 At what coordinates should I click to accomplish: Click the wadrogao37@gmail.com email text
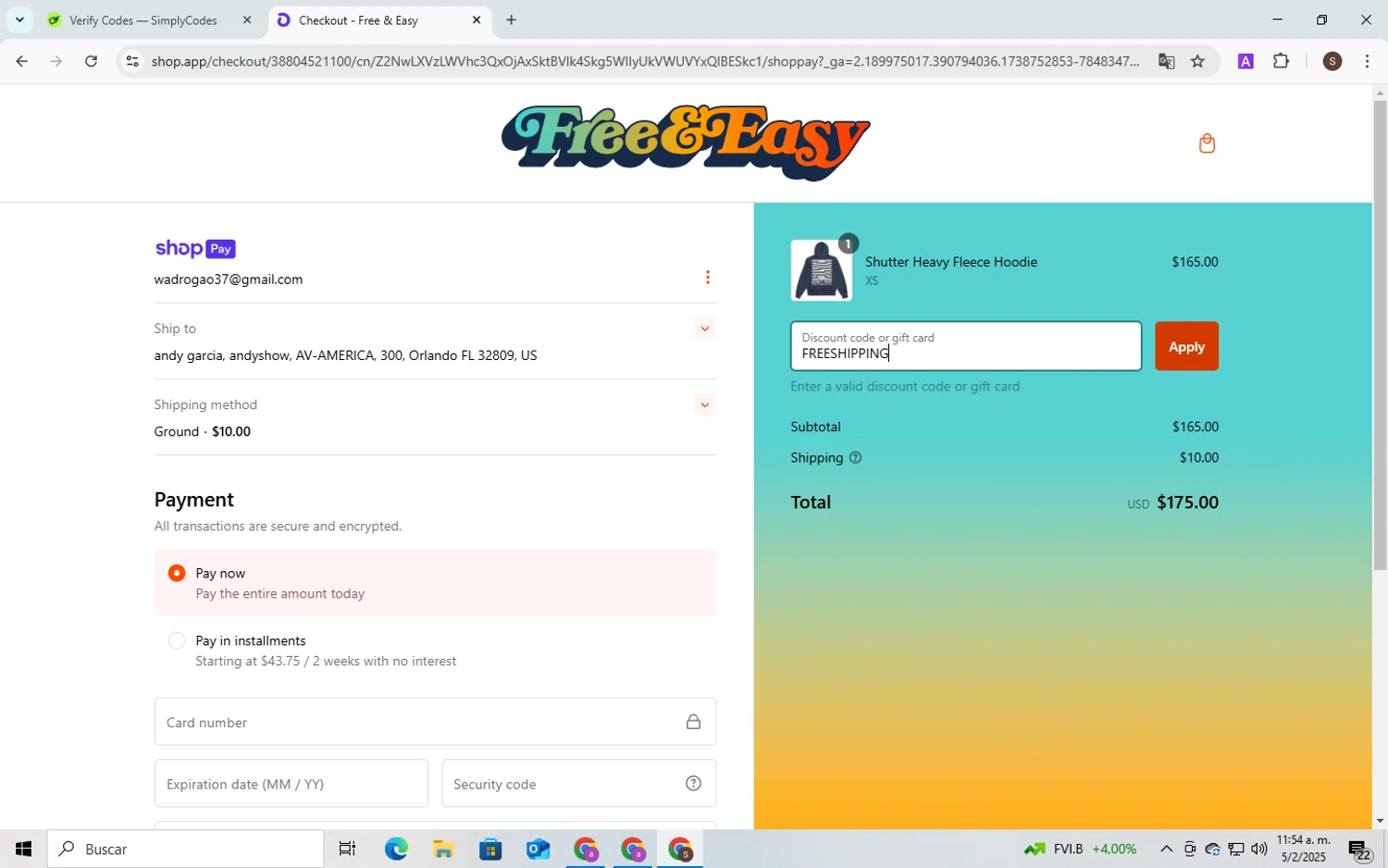(229, 279)
